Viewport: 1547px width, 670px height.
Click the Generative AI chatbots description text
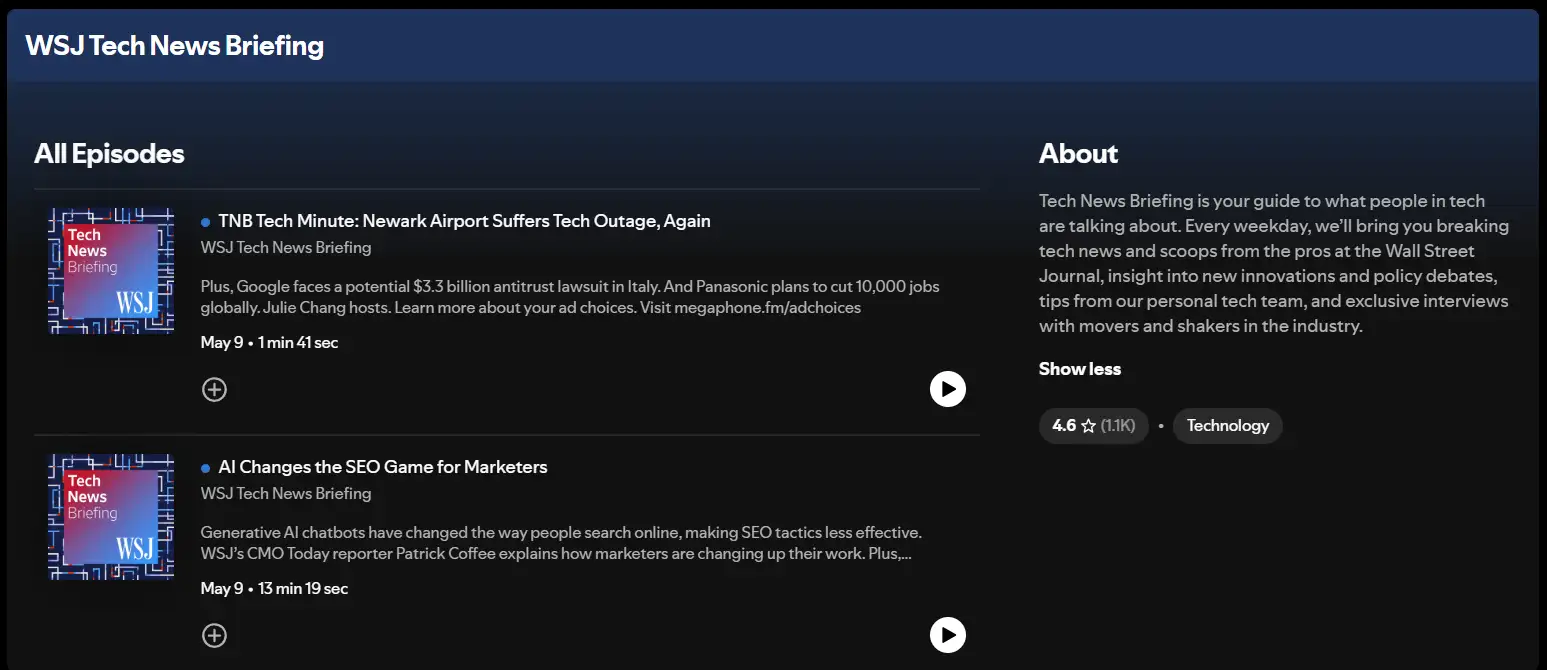click(561, 543)
